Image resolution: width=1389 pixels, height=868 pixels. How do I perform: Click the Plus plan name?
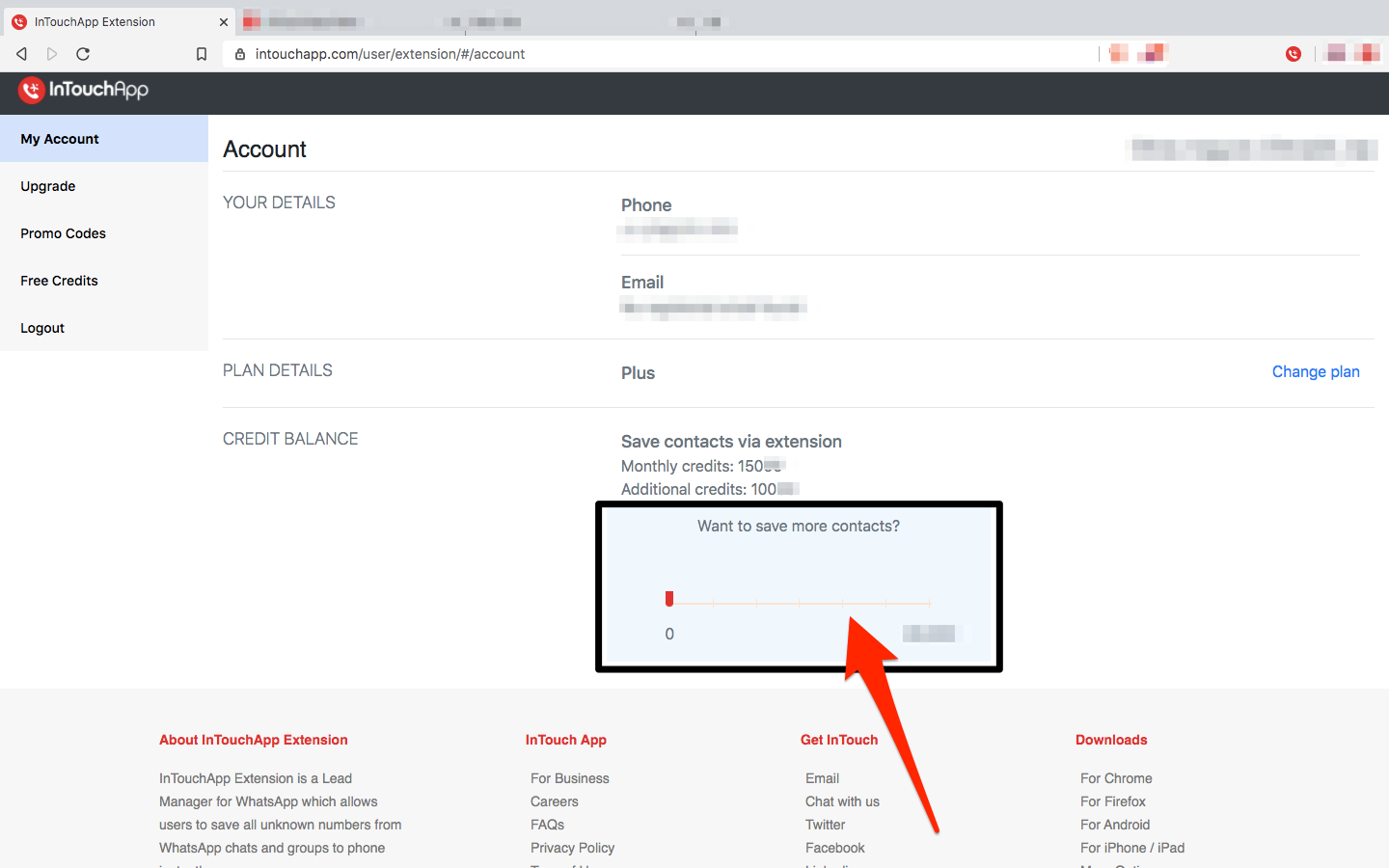coord(638,373)
